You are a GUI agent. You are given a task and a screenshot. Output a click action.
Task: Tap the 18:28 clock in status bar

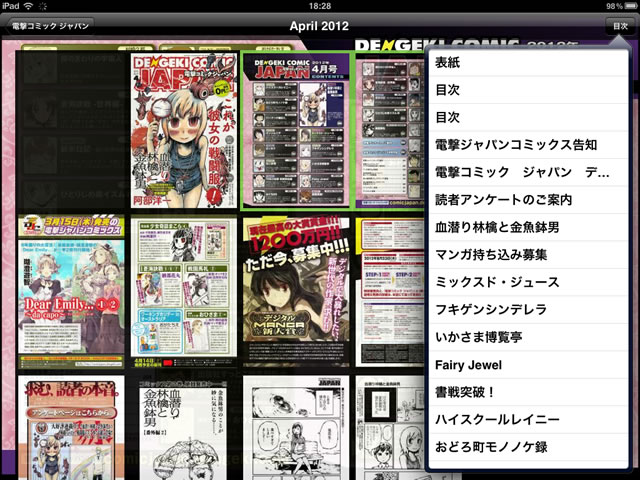tap(320, 6)
